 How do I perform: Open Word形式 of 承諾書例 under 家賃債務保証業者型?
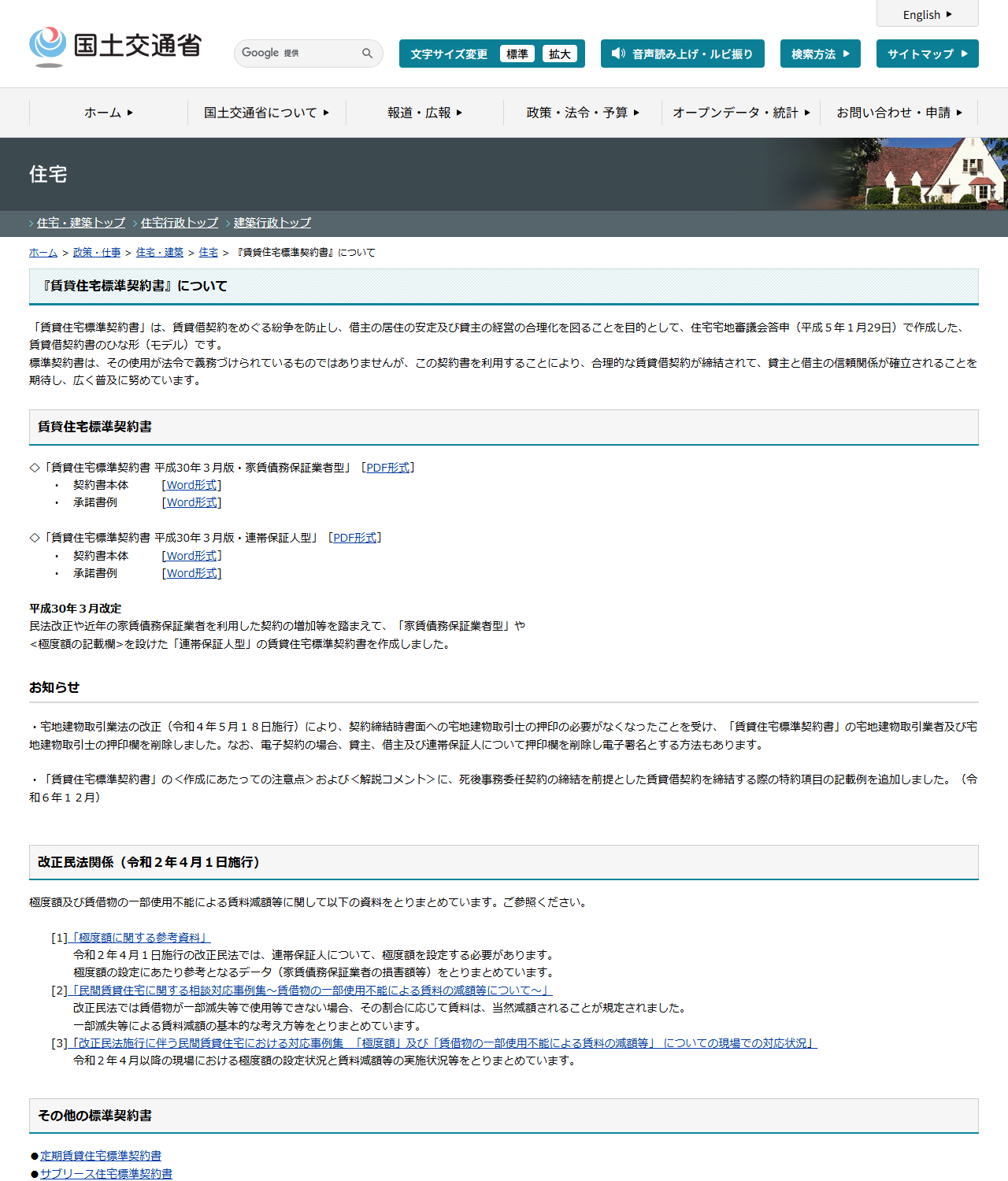coord(192,502)
